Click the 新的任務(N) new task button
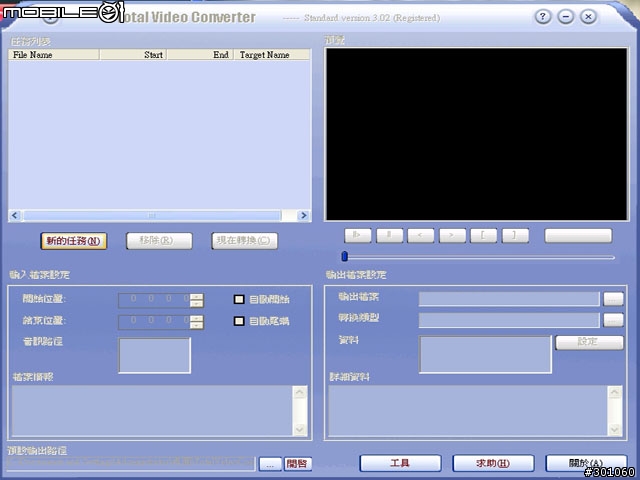The width and height of the screenshot is (640, 480). tap(73, 241)
